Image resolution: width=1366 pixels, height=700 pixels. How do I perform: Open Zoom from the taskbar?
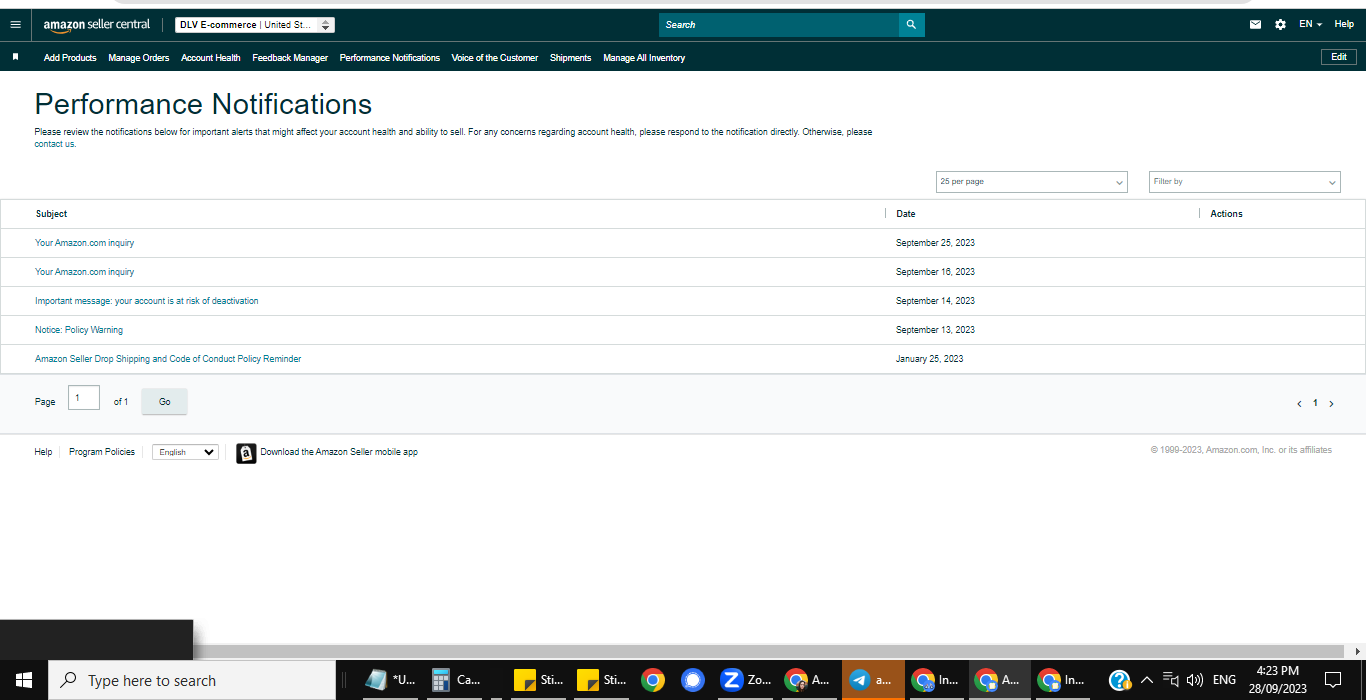click(x=746, y=680)
